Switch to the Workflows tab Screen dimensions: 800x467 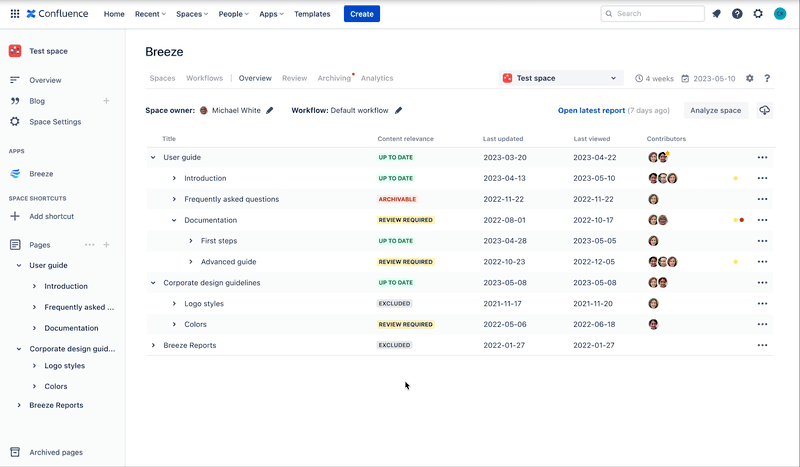(205, 78)
